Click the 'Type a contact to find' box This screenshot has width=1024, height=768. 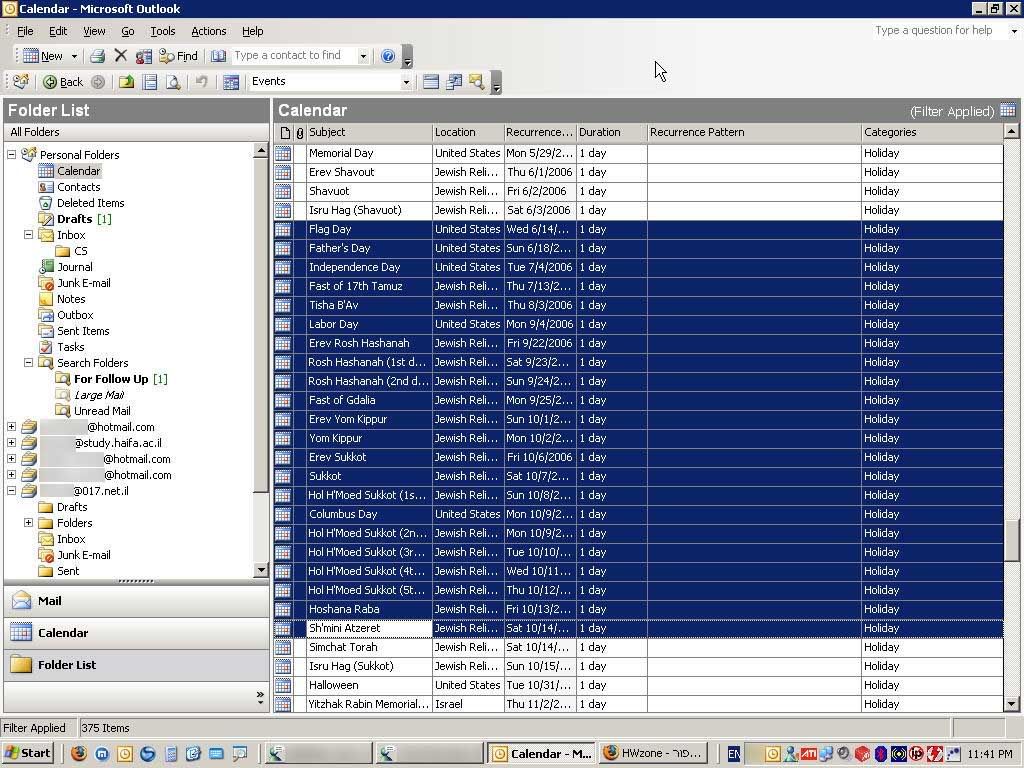(295, 56)
